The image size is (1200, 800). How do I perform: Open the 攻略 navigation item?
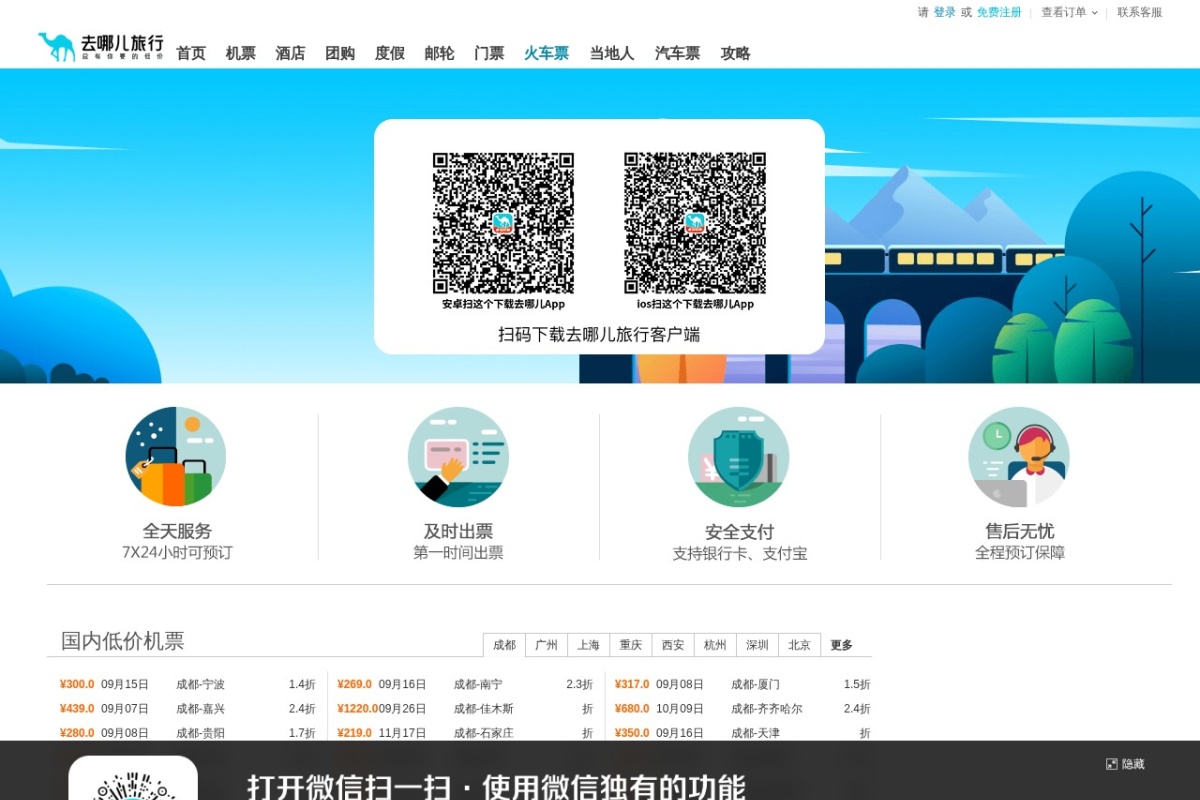[735, 53]
